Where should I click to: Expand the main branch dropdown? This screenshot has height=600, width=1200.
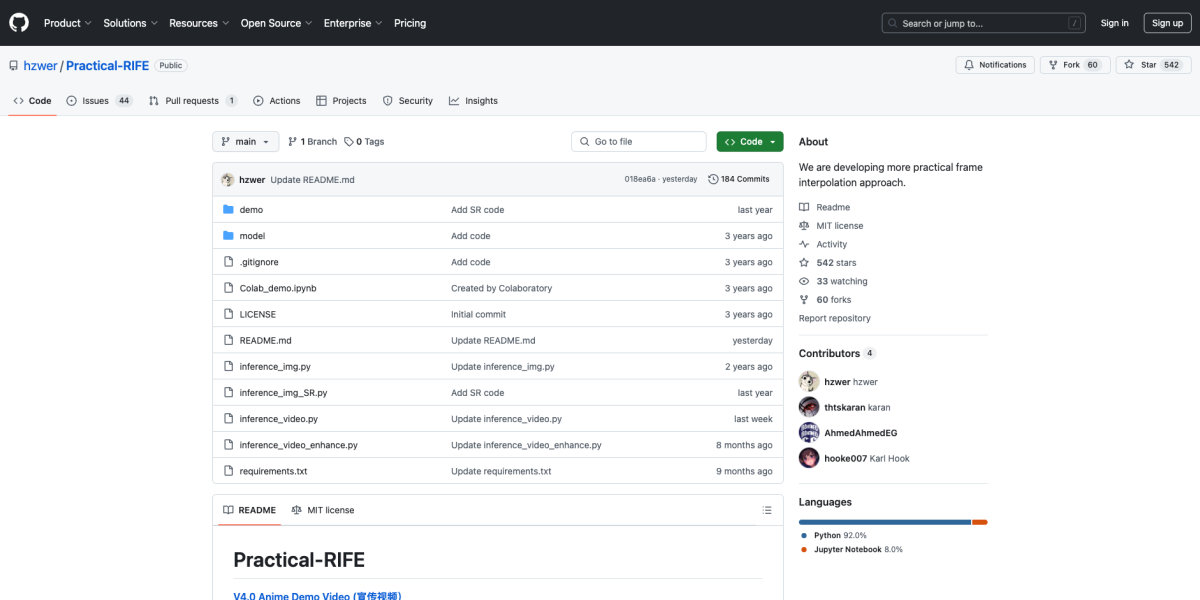coord(245,142)
